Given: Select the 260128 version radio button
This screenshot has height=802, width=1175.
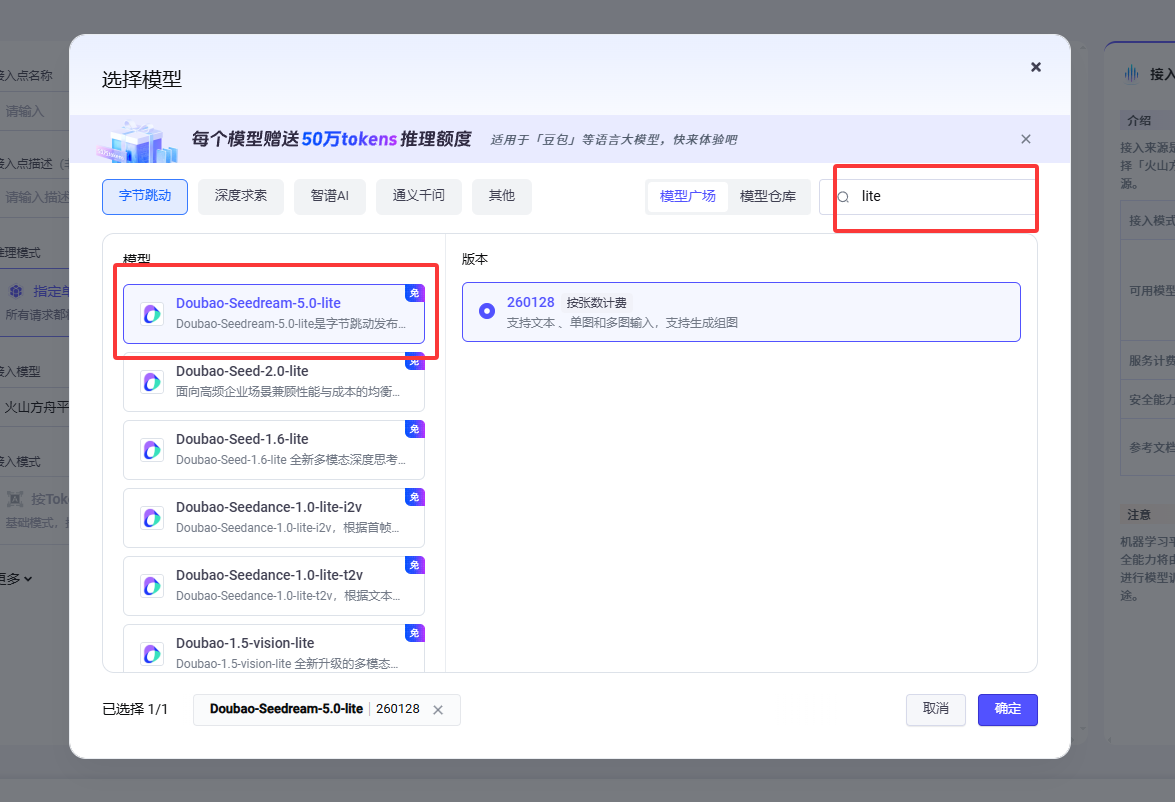Looking at the screenshot, I should pos(487,311).
